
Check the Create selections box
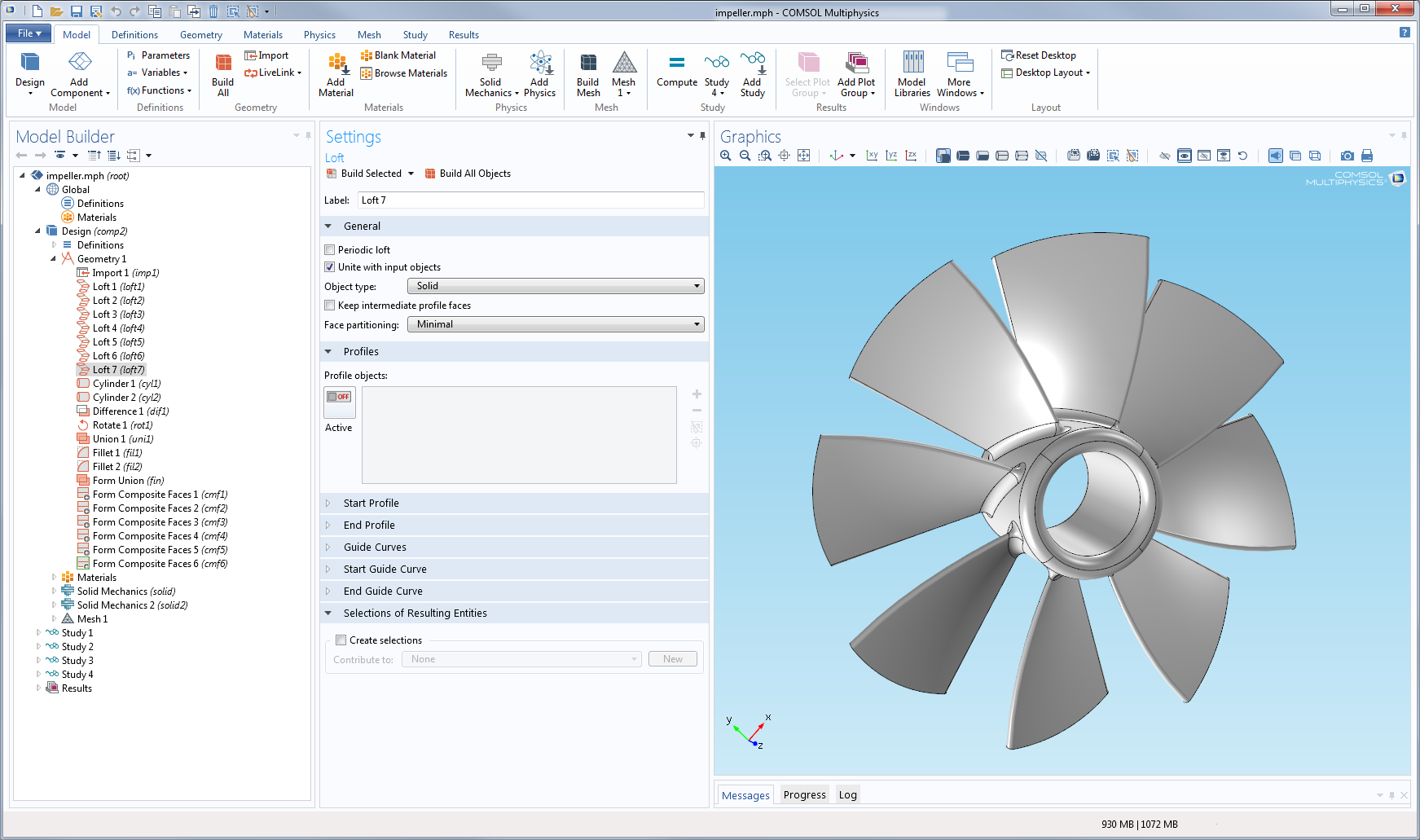tap(341, 640)
